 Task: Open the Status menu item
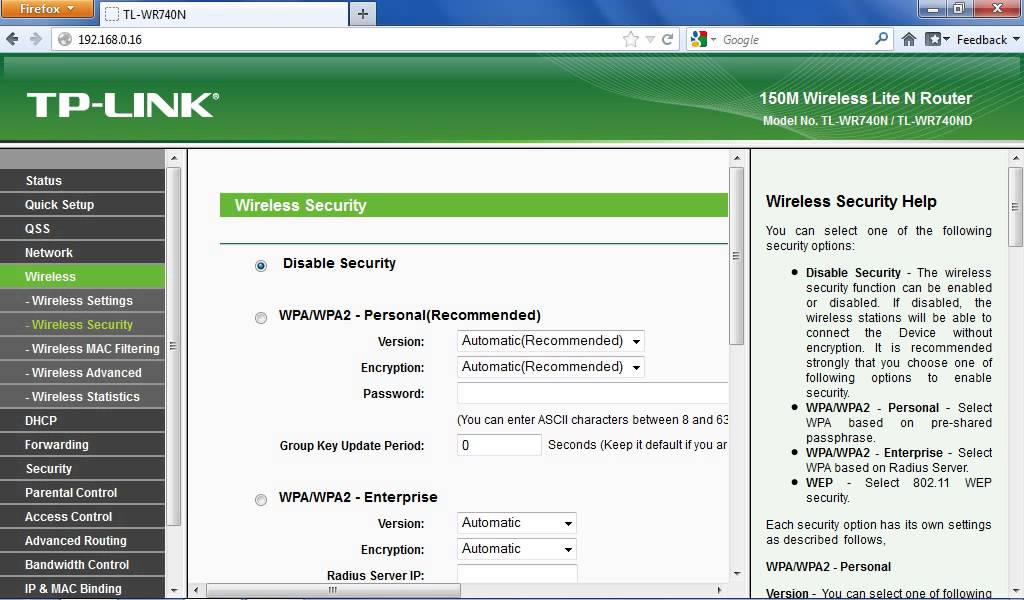(x=82, y=180)
